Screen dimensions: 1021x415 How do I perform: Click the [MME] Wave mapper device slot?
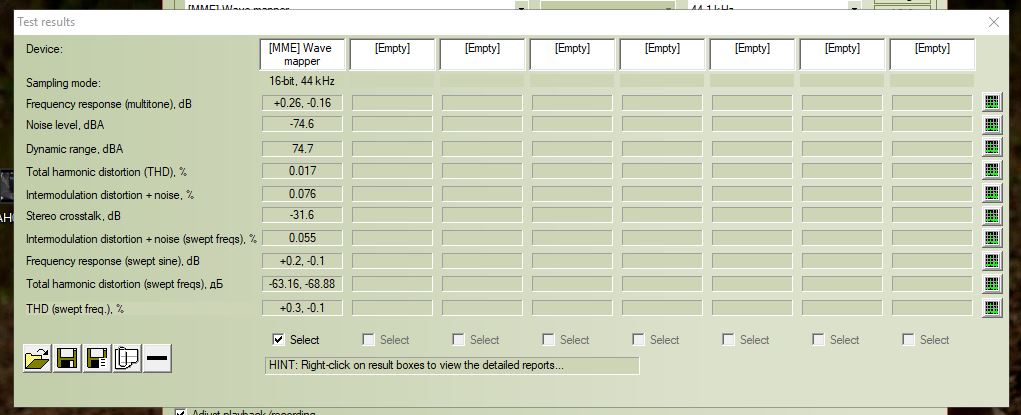point(302,54)
